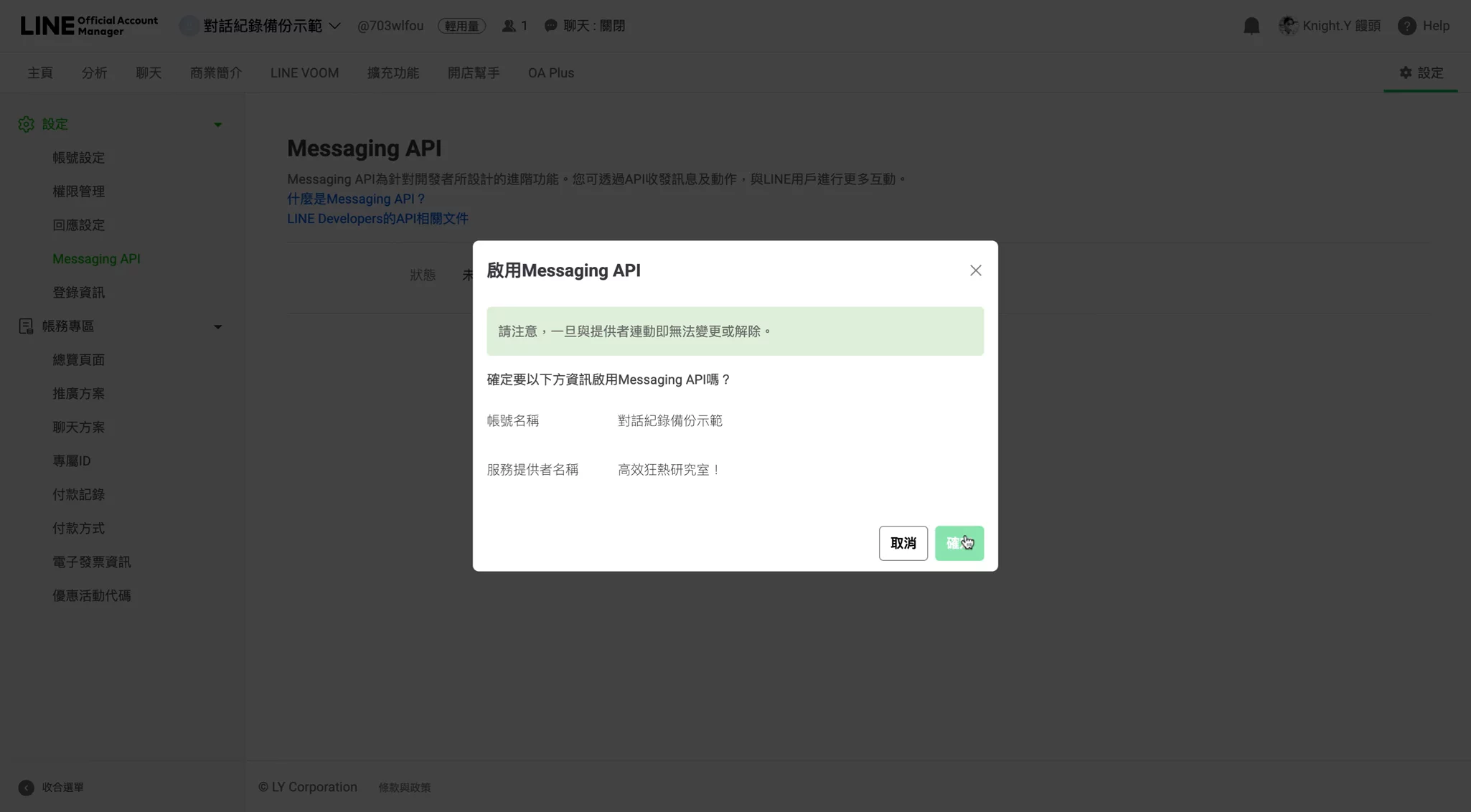Open the 擴充功能 tab
This screenshot has height=812, width=1471.
point(393,73)
